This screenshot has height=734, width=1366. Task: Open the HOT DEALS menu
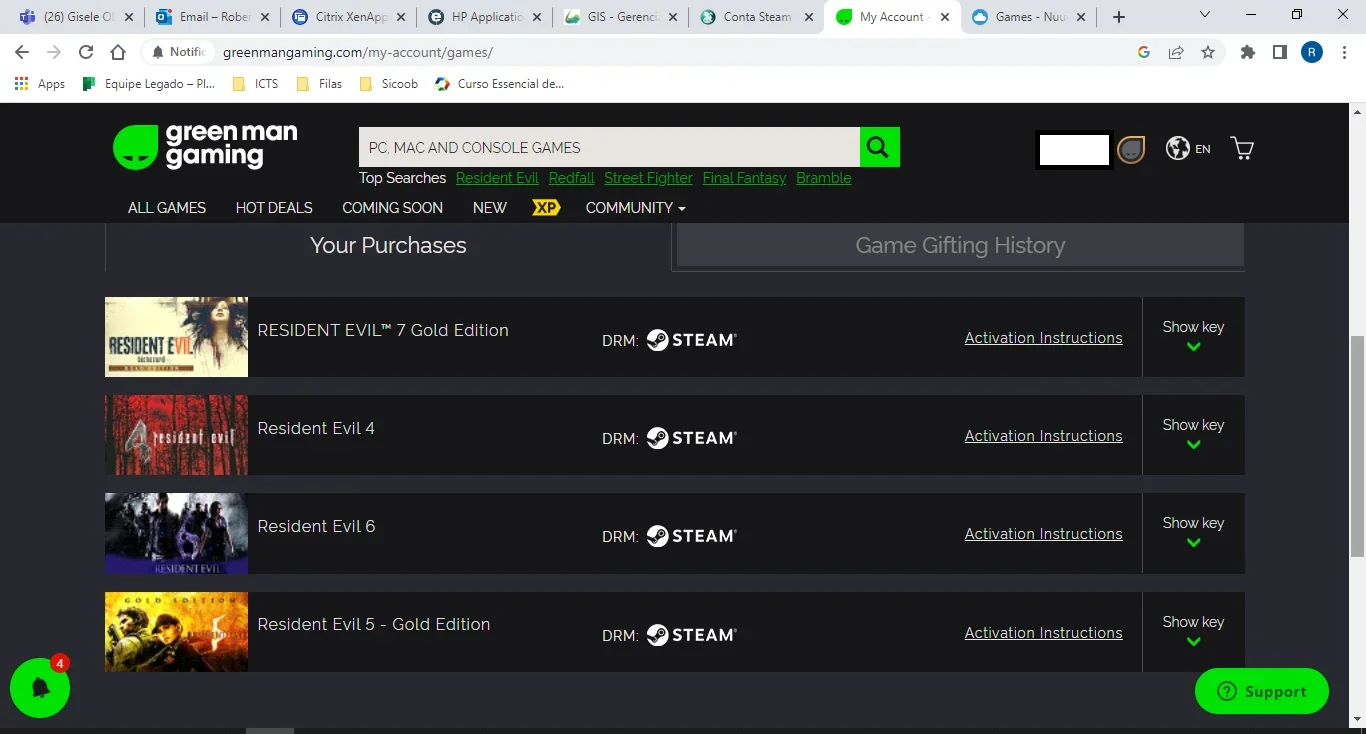tap(274, 207)
